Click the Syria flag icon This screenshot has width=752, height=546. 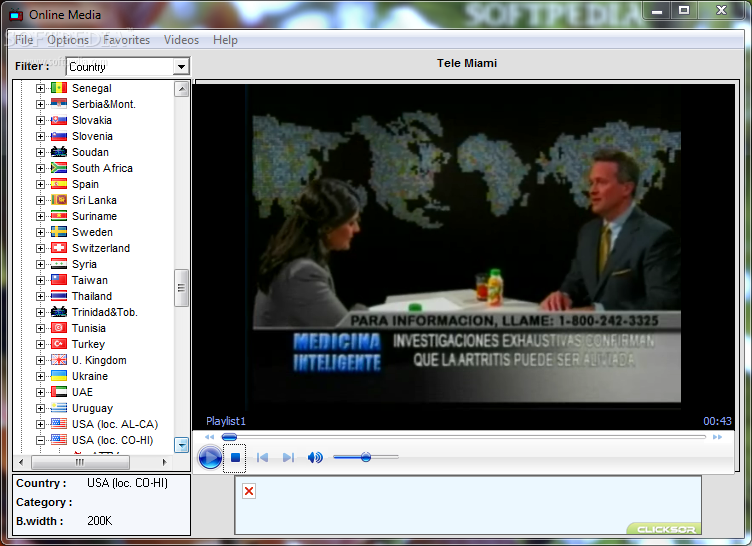tap(59, 264)
